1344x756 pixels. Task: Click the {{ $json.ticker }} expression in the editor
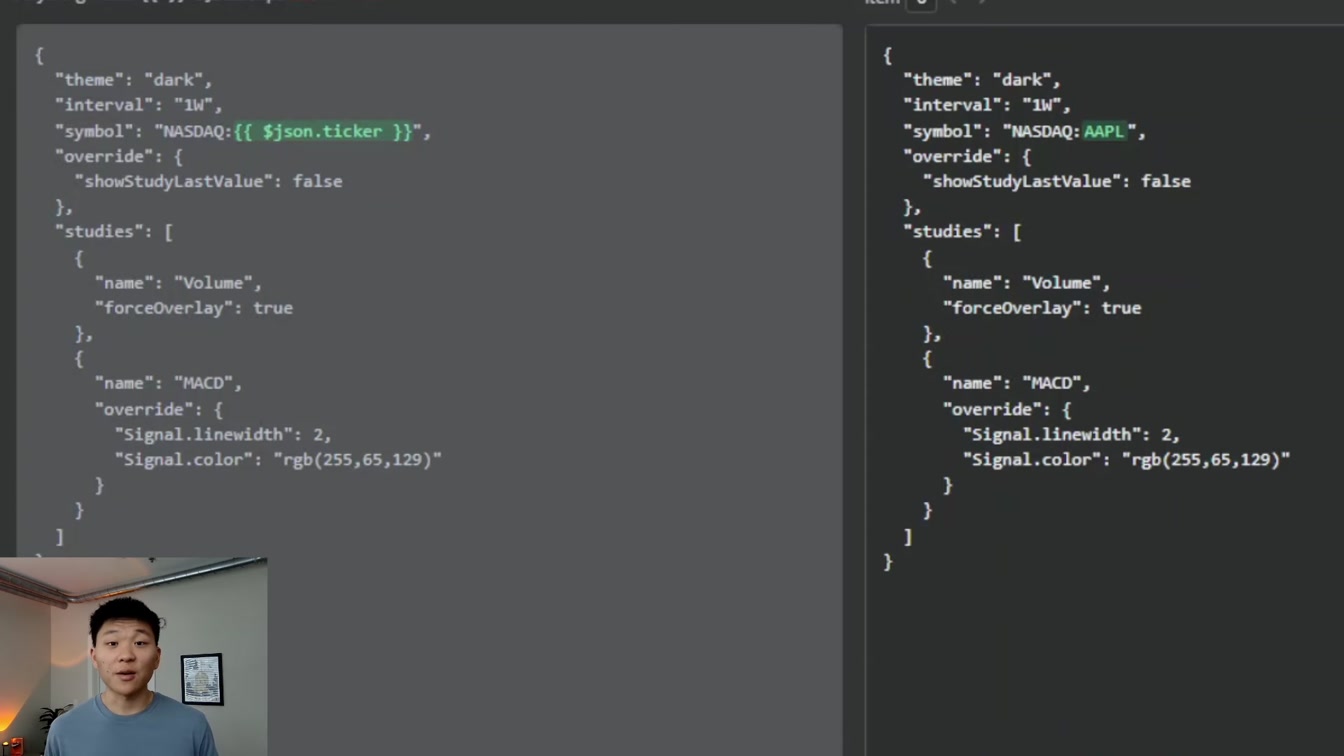coord(323,131)
